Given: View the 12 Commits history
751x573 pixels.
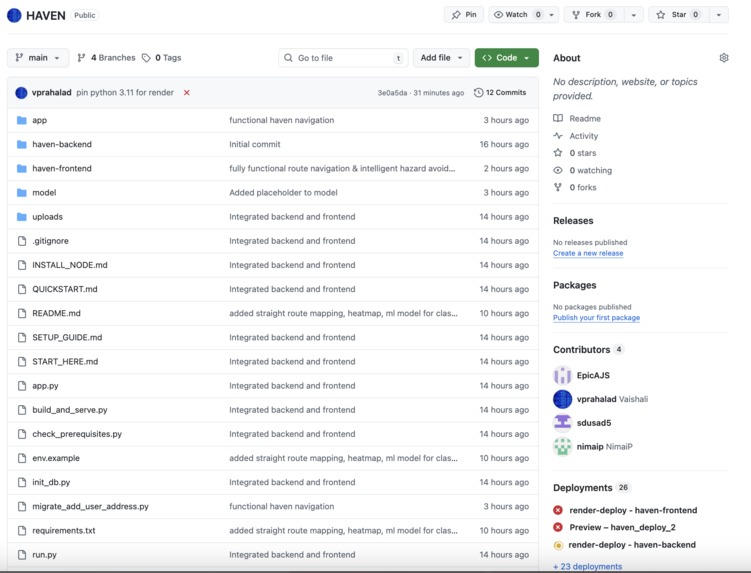Looking at the screenshot, I should click(500, 92).
